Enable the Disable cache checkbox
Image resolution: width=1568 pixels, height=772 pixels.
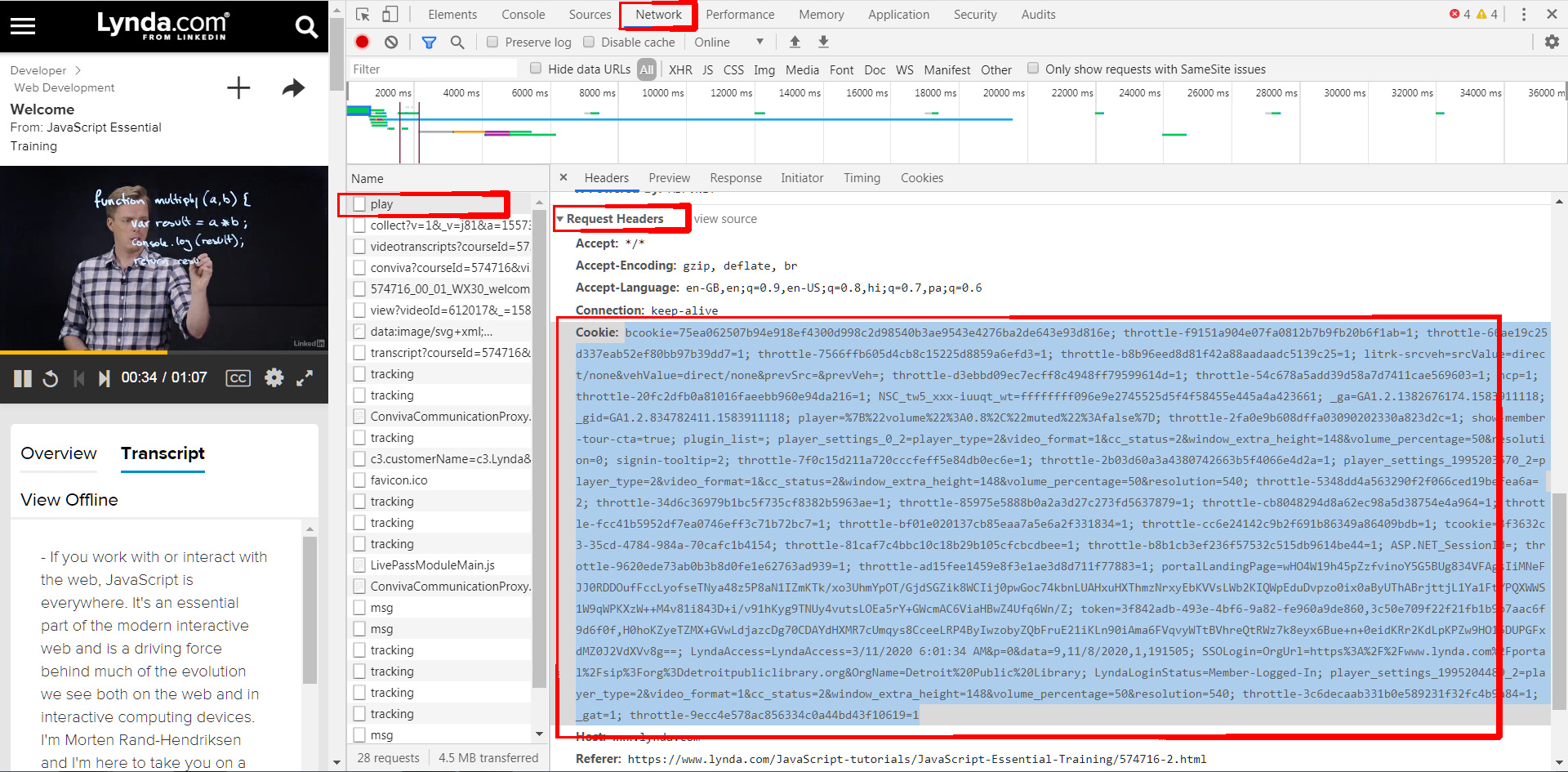[589, 42]
